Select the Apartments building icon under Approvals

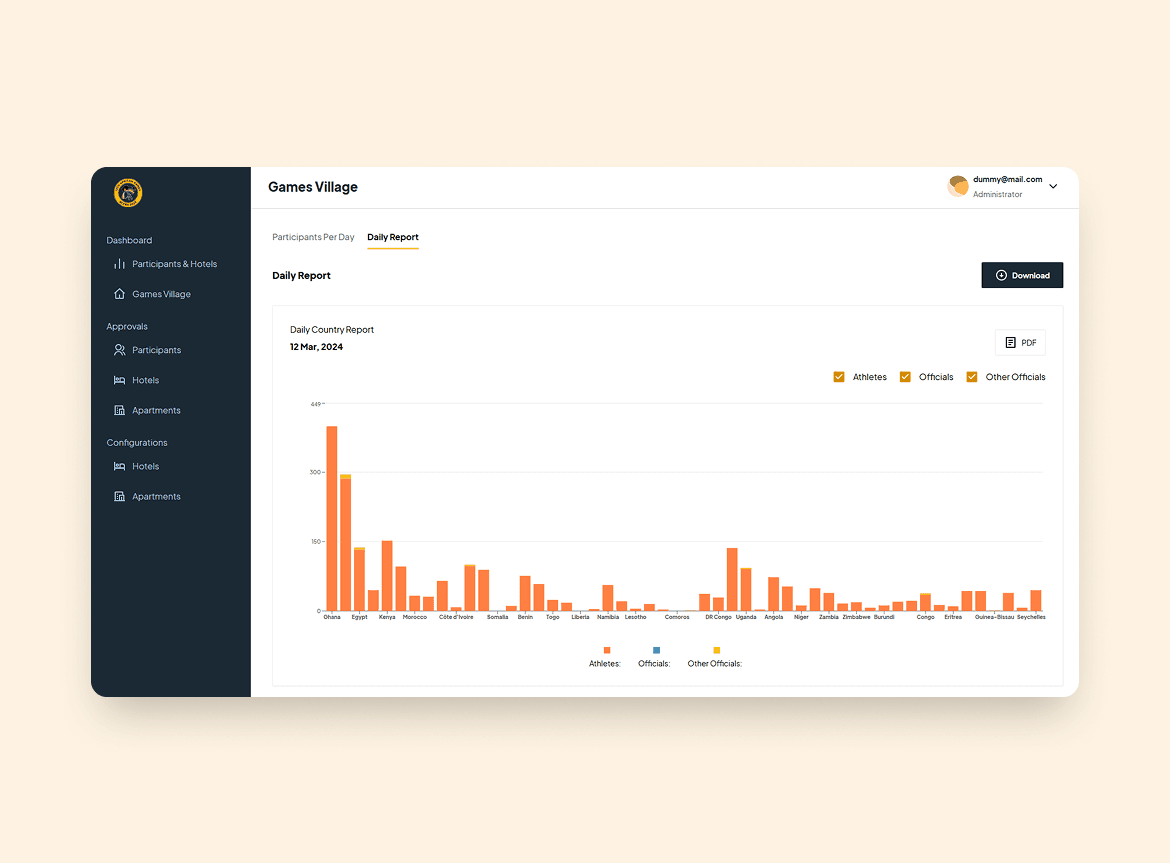[119, 410]
